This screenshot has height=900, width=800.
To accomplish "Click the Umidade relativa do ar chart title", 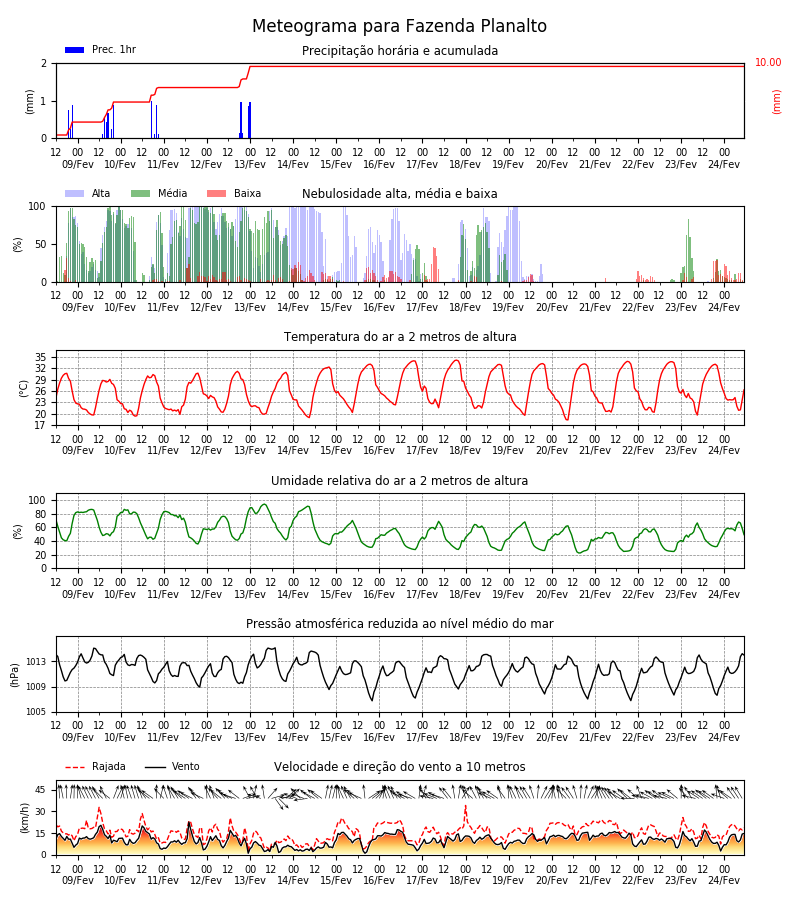I will (399, 480).
